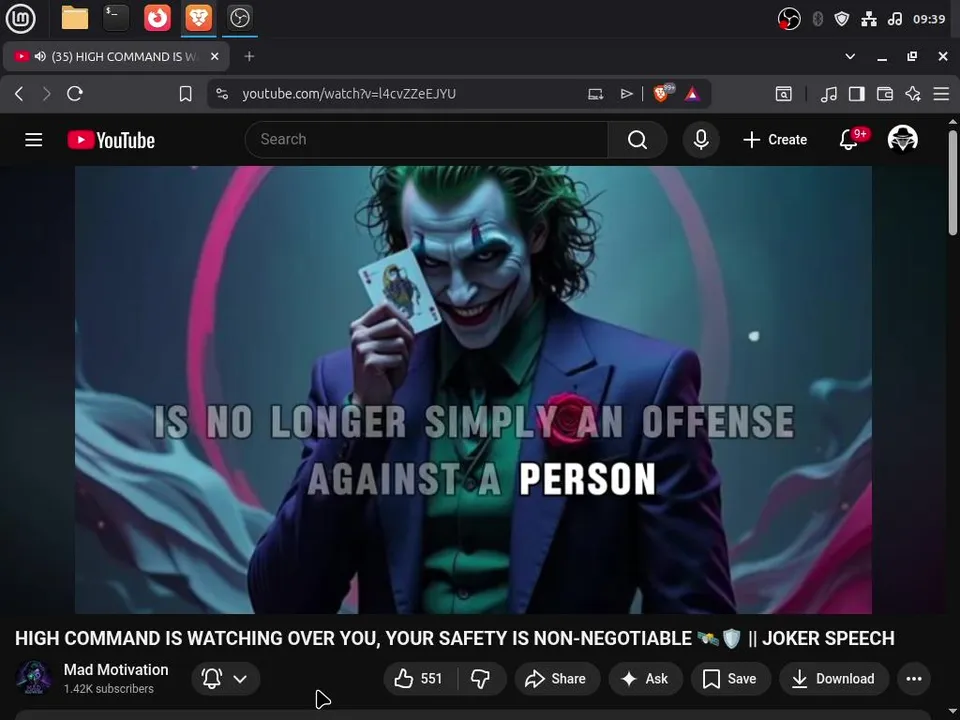Like the video with 551 likes
The width and height of the screenshot is (960, 720).
pos(419,678)
